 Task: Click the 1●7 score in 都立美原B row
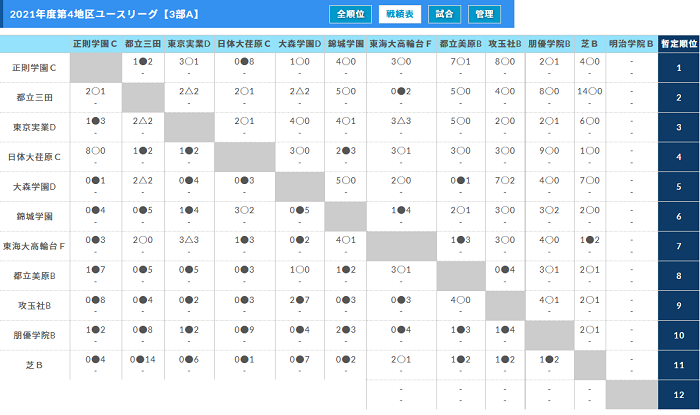click(96, 270)
